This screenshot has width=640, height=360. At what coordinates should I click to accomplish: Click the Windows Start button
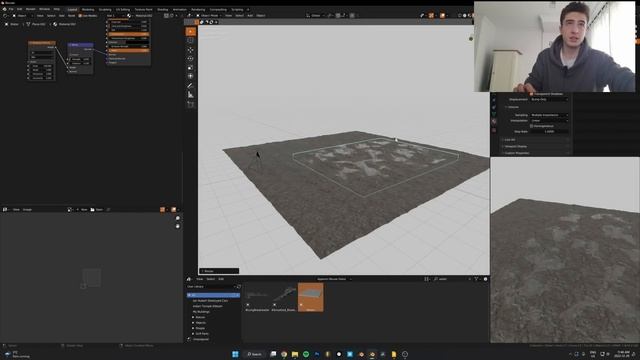pos(235,354)
